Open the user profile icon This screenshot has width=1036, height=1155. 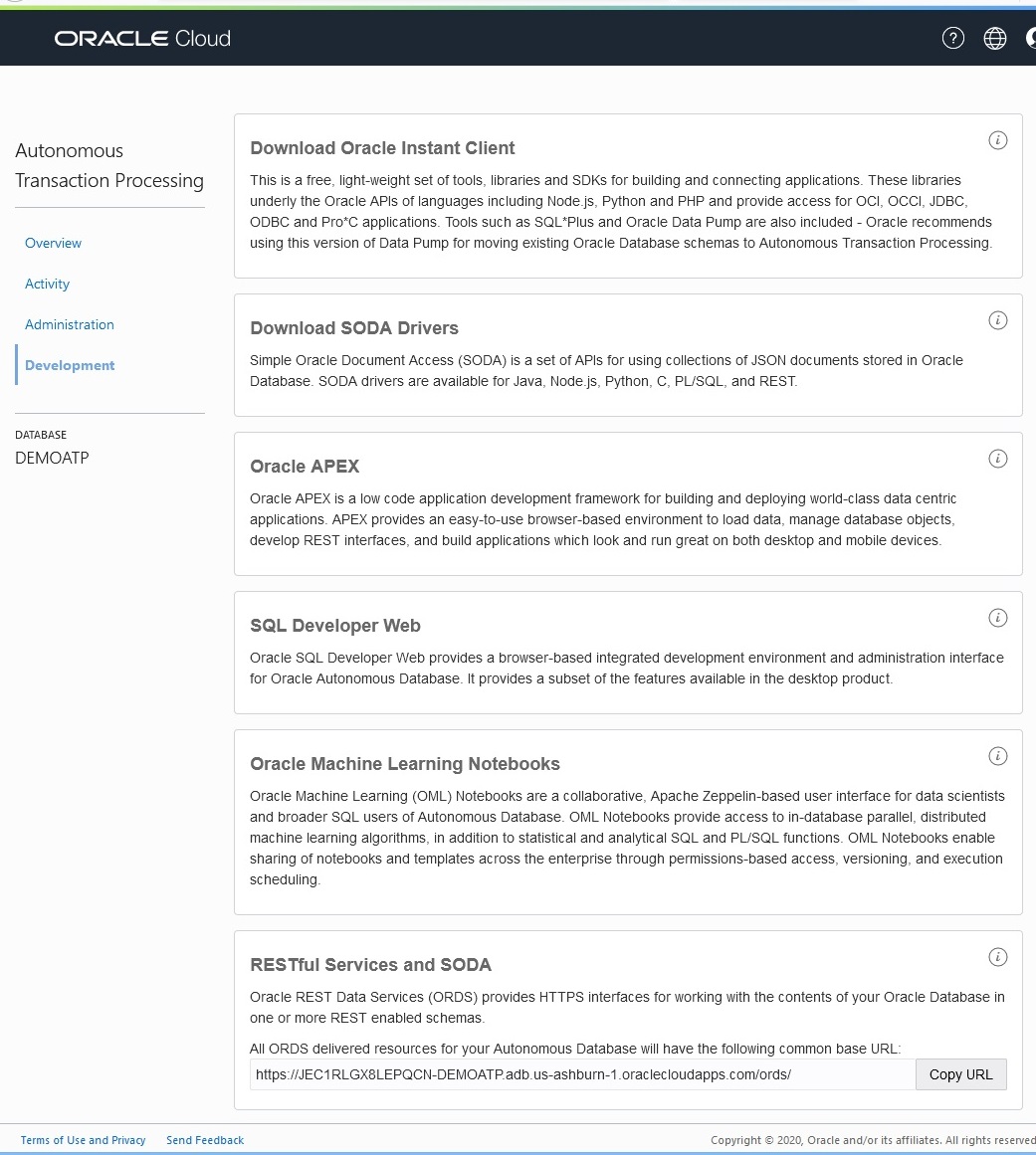(x=1031, y=39)
